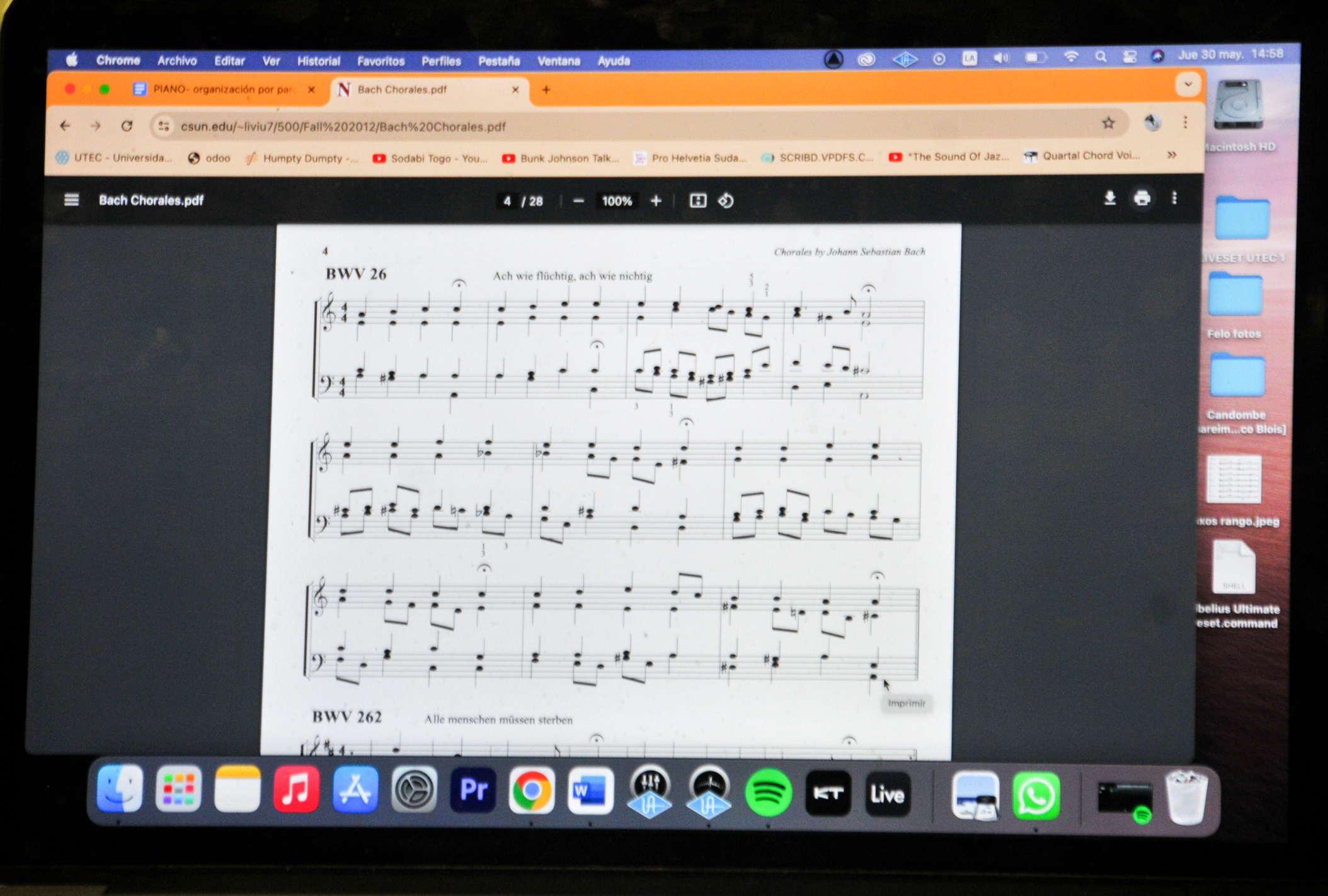Open the Chrome three-dot menu

tap(1185, 123)
